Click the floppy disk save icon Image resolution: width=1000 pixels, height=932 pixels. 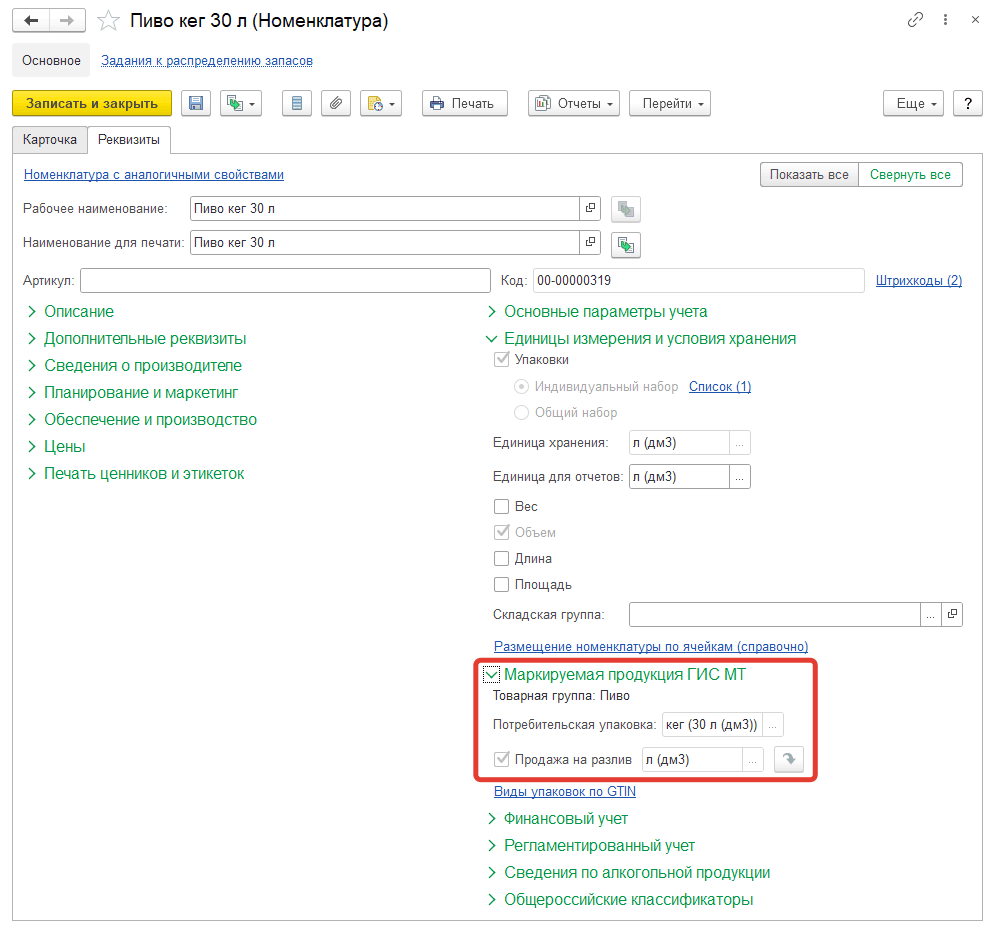pos(196,104)
